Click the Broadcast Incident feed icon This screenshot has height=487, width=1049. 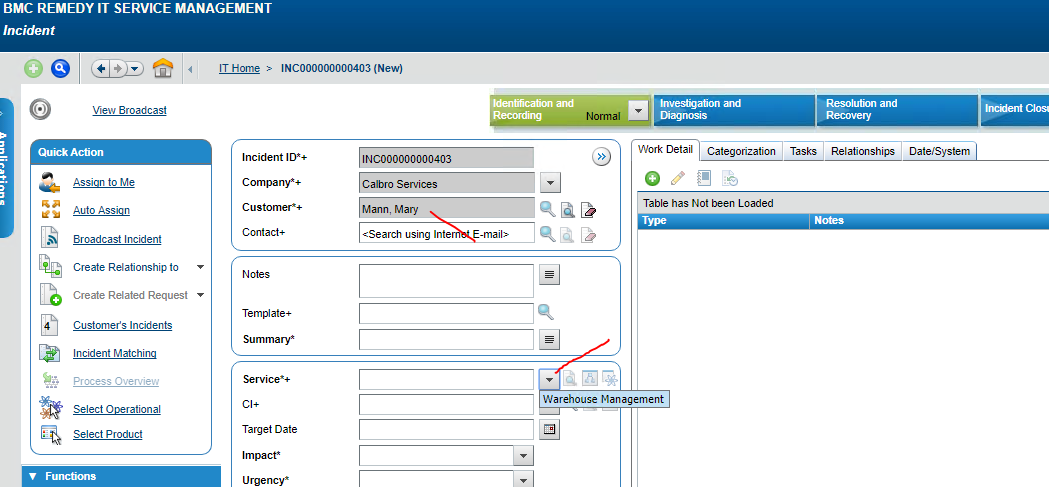point(51,237)
